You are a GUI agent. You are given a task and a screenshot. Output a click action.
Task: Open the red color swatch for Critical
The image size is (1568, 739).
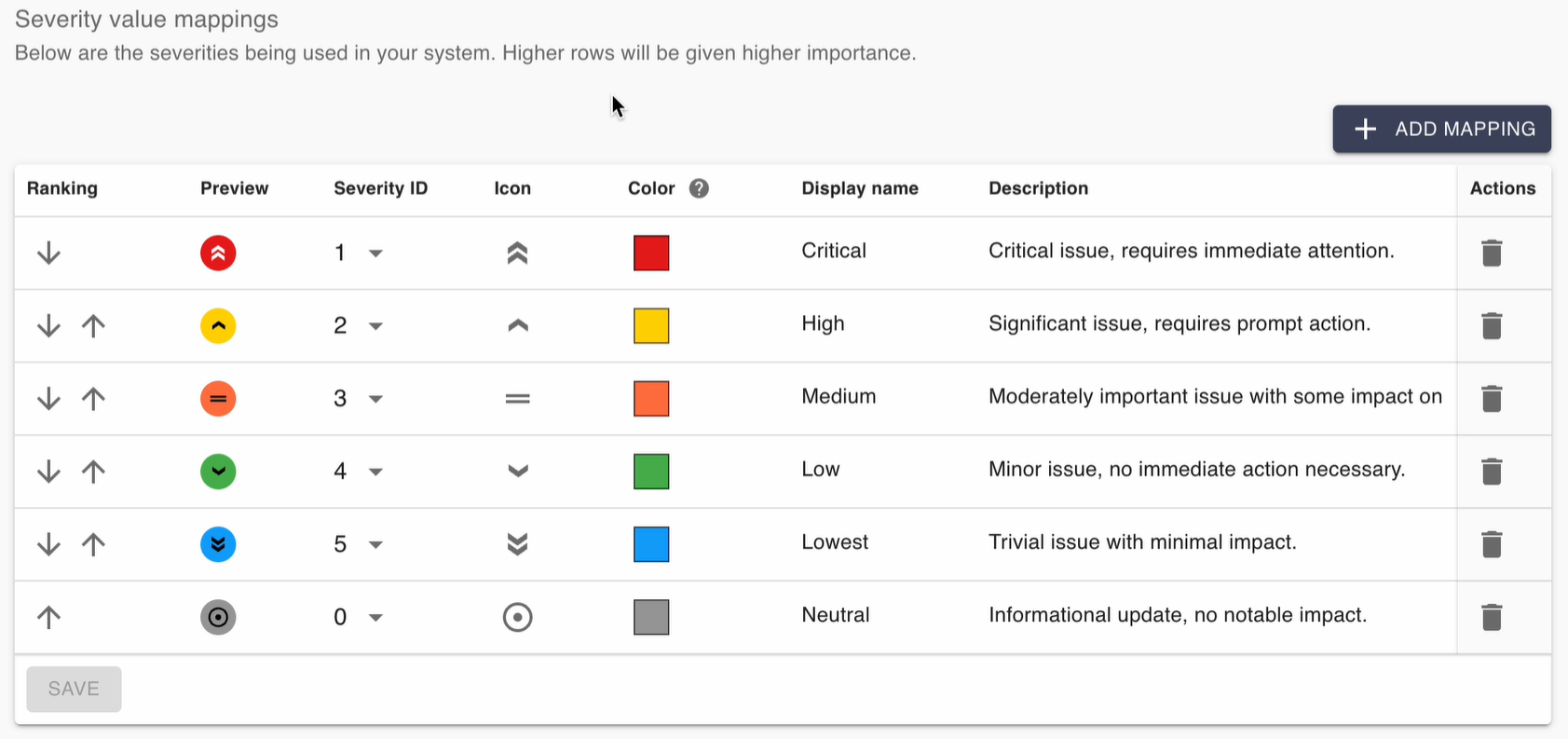[651, 253]
